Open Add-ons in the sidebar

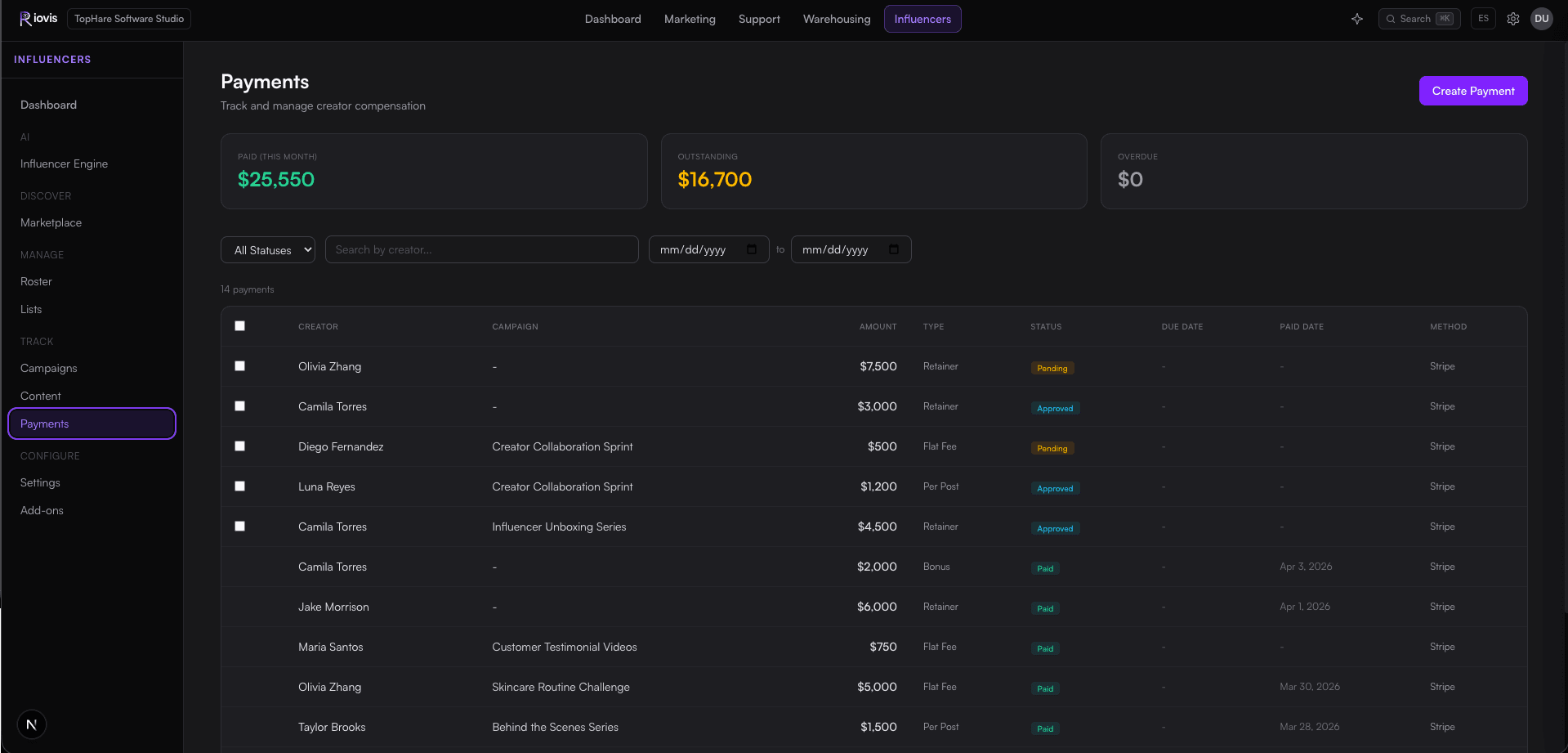pyautogui.click(x=42, y=510)
